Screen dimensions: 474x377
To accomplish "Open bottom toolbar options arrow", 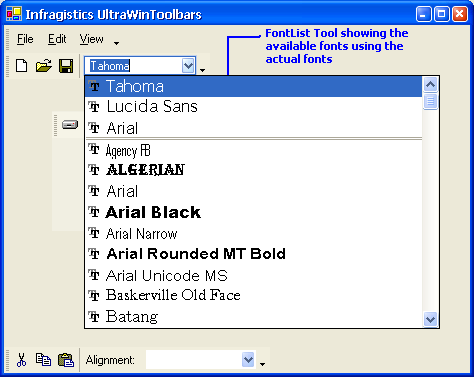I will point(262,364).
